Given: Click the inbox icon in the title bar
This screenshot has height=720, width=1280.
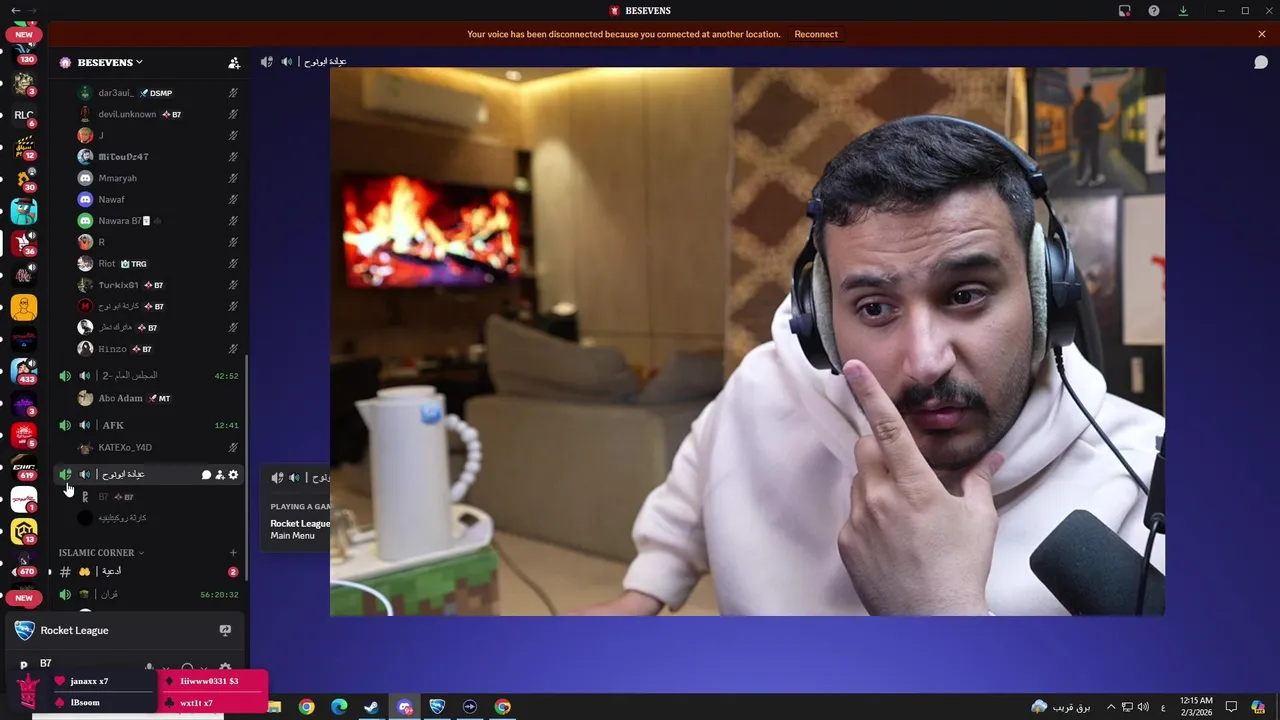Looking at the screenshot, I should [x=1125, y=11].
